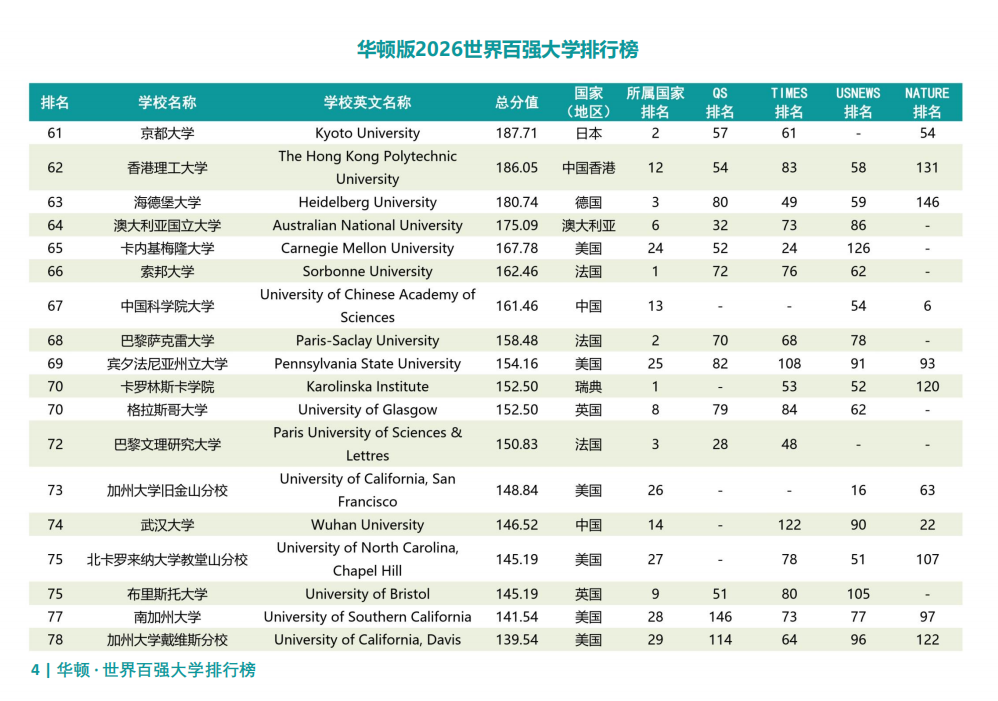The image size is (998, 701).
Task: Click the NATURE排名 column header
Action: [927, 102]
